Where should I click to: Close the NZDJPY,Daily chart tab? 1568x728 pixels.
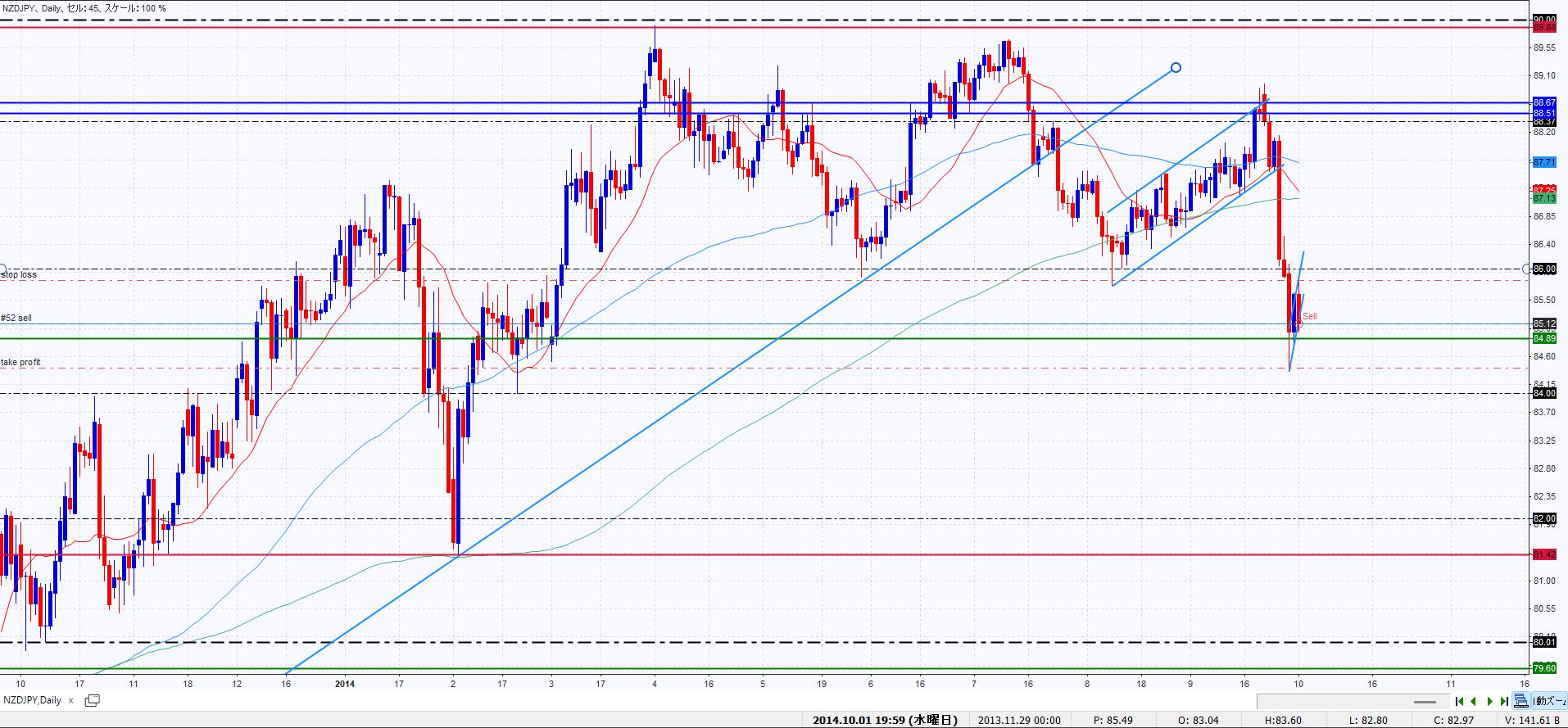coord(71,700)
